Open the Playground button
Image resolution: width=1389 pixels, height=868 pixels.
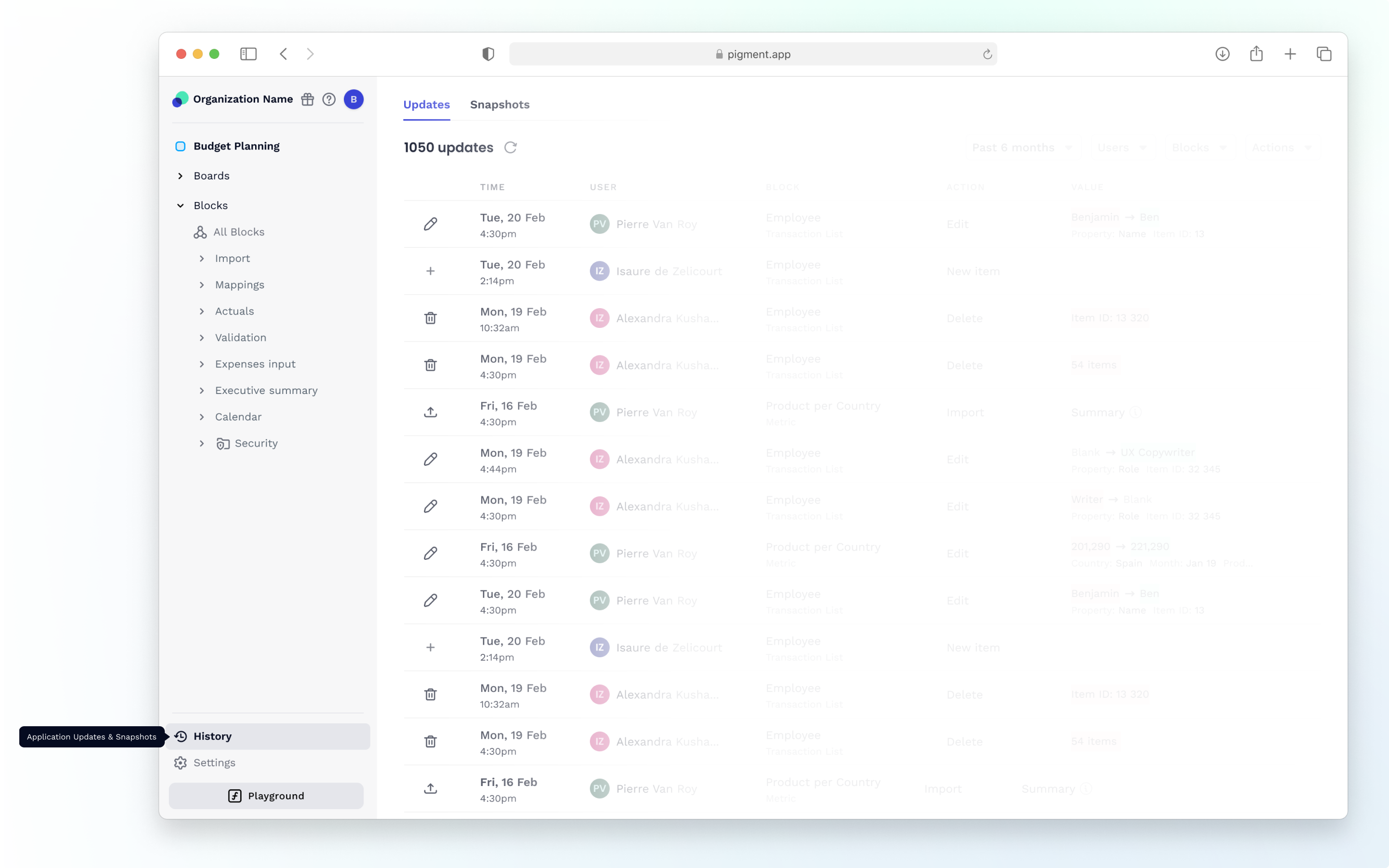click(266, 796)
